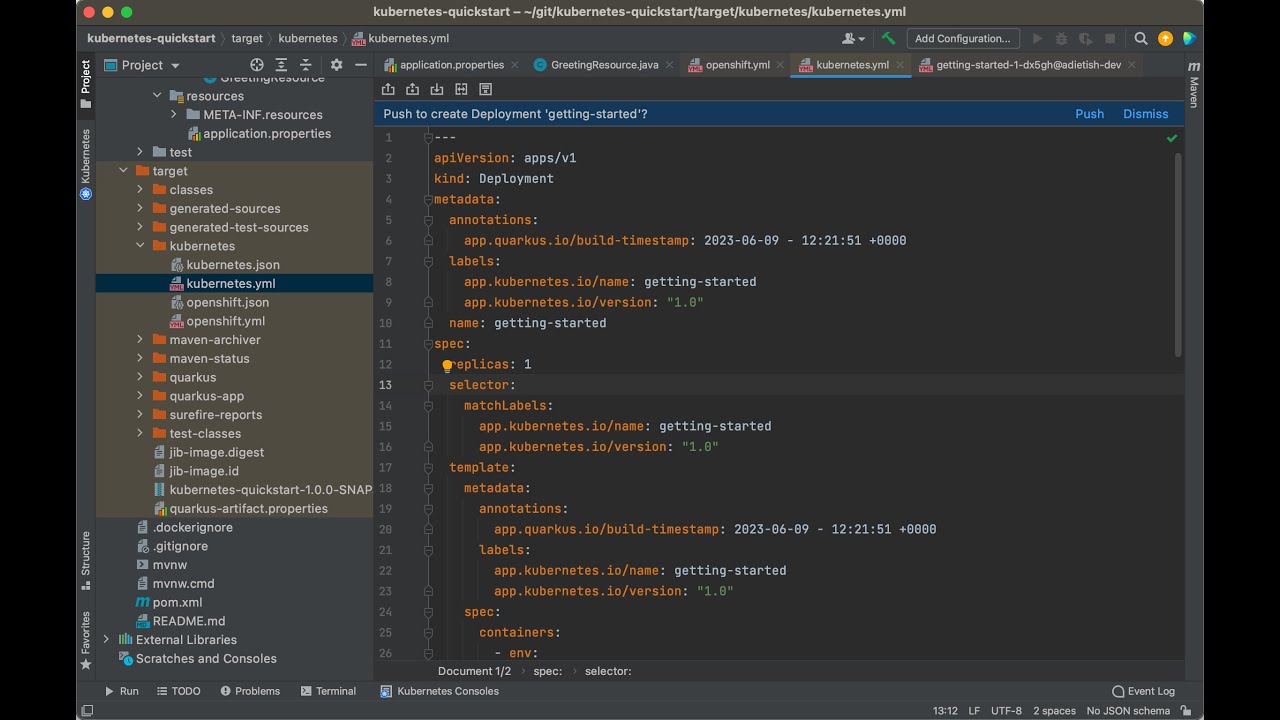The width and height of the screenshot is (1280, 720).
Task: Open Project panel gear options
Action: coord(336,65)
